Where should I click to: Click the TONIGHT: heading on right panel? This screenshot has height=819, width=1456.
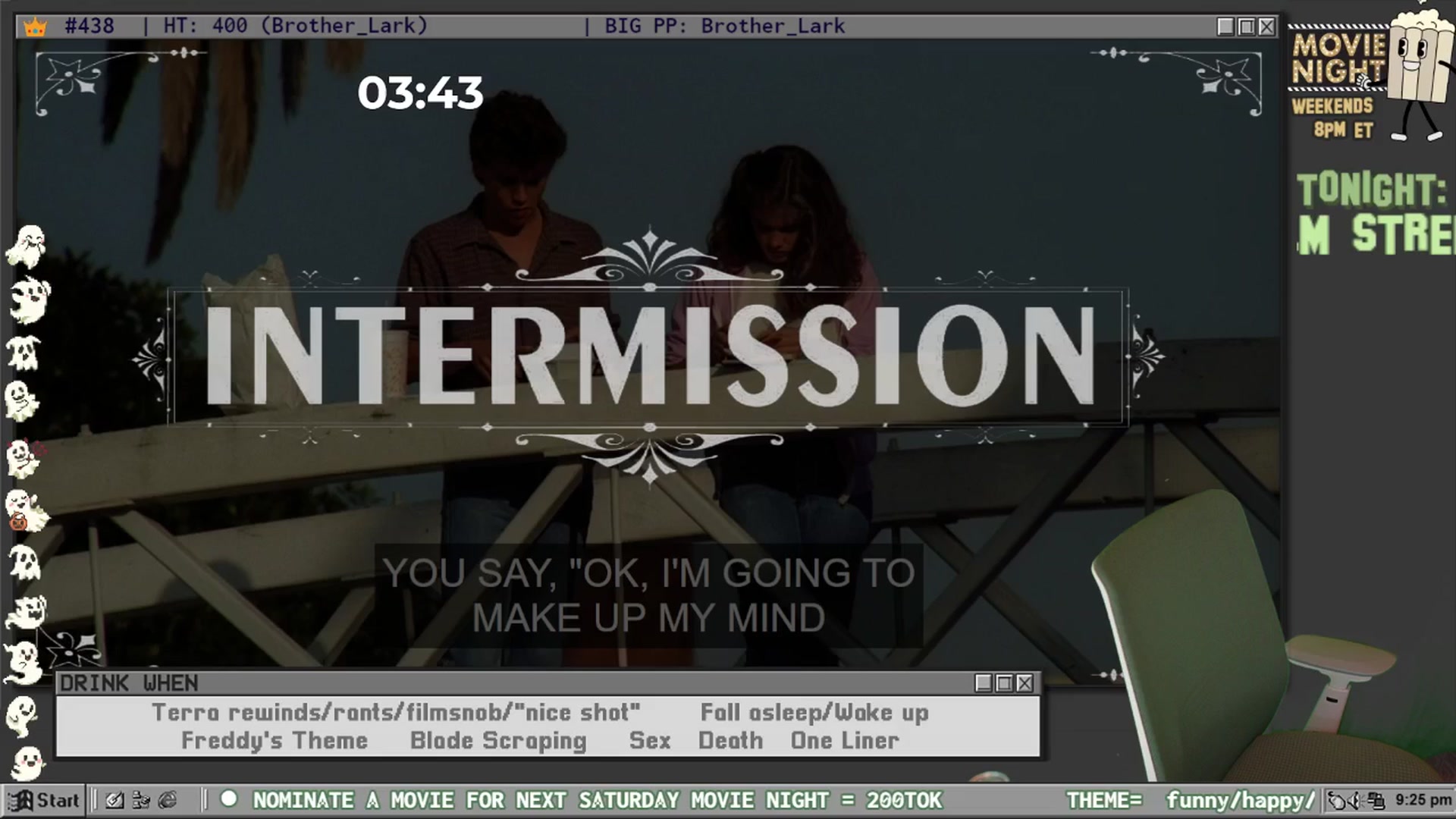[x=1371, y=190]
